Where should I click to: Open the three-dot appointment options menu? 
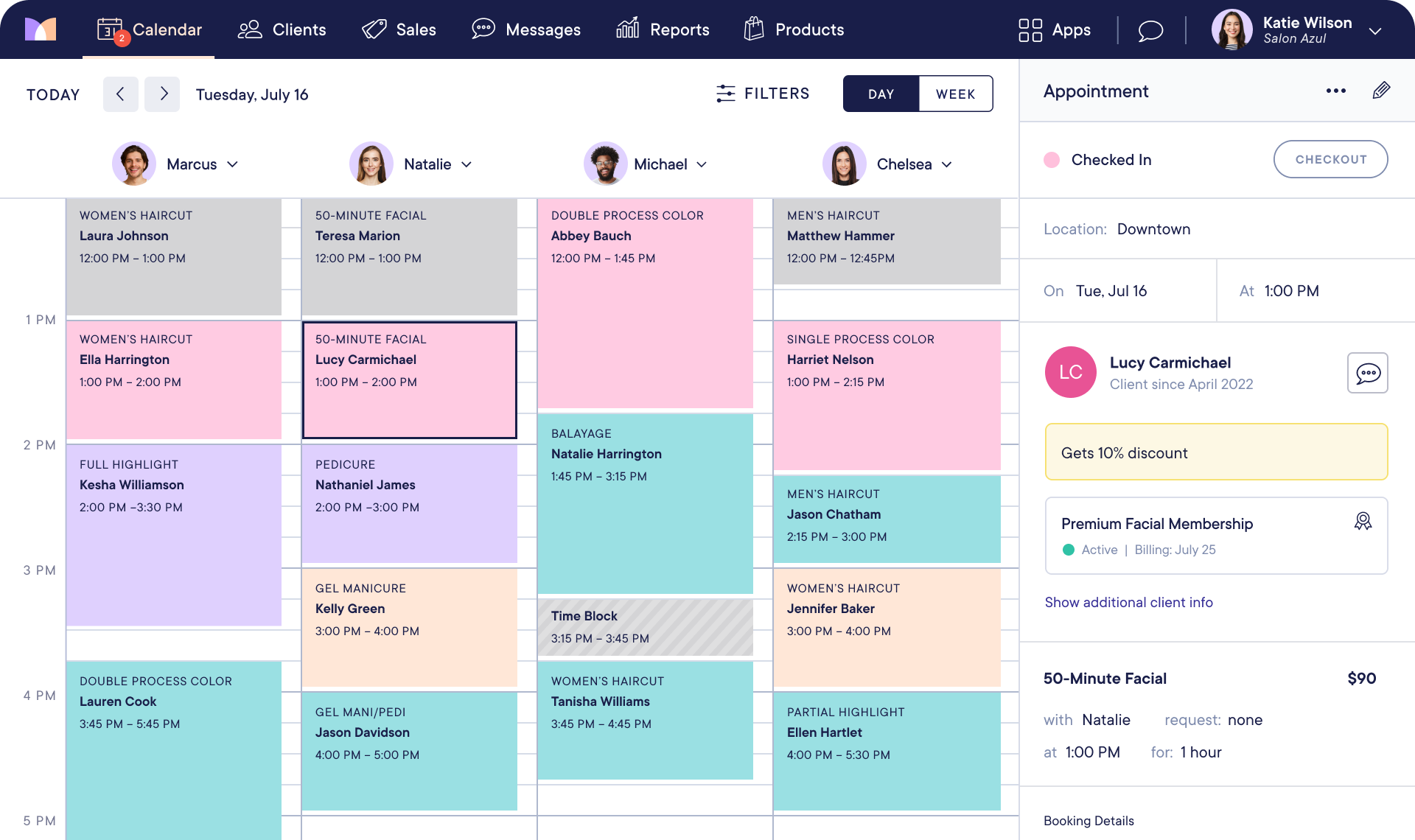coord(1335,91)
